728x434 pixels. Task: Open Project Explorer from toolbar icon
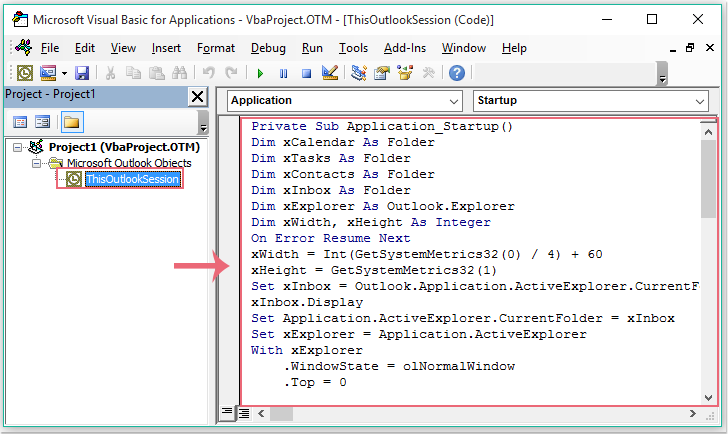click(x=358, y=73)
